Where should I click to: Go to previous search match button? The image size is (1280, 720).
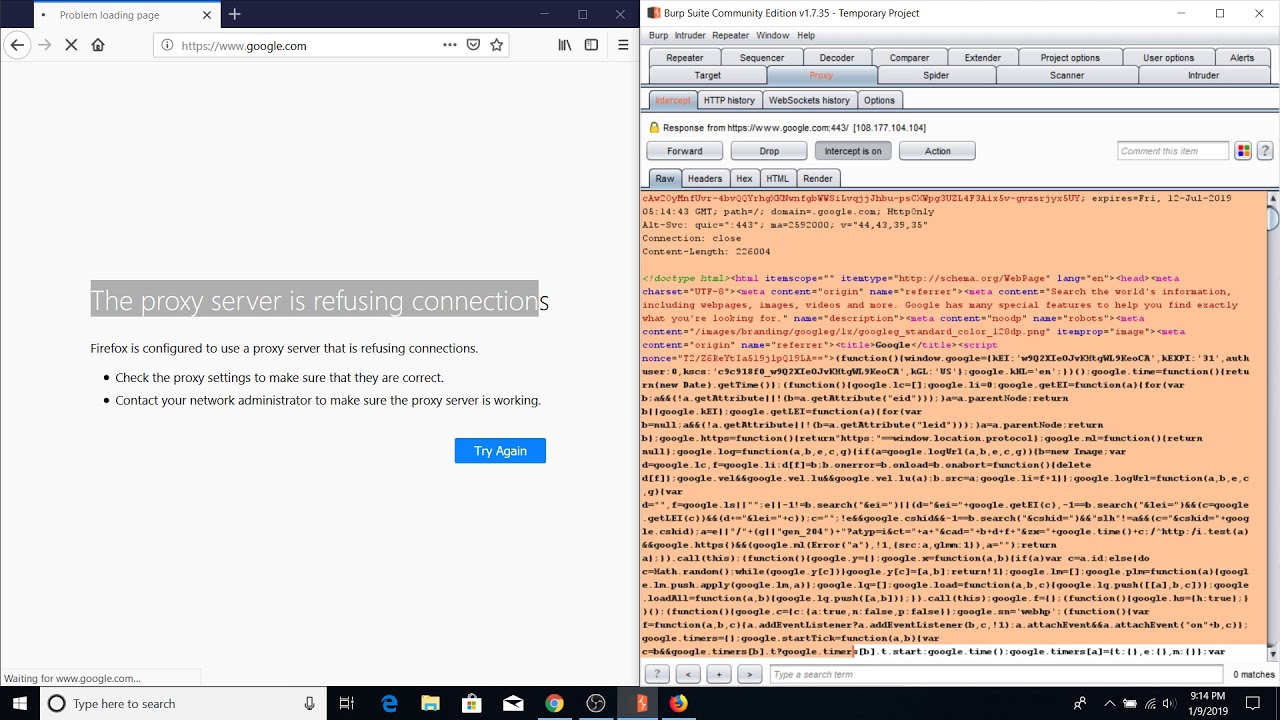pyautogui.click(x=688, y=674)
